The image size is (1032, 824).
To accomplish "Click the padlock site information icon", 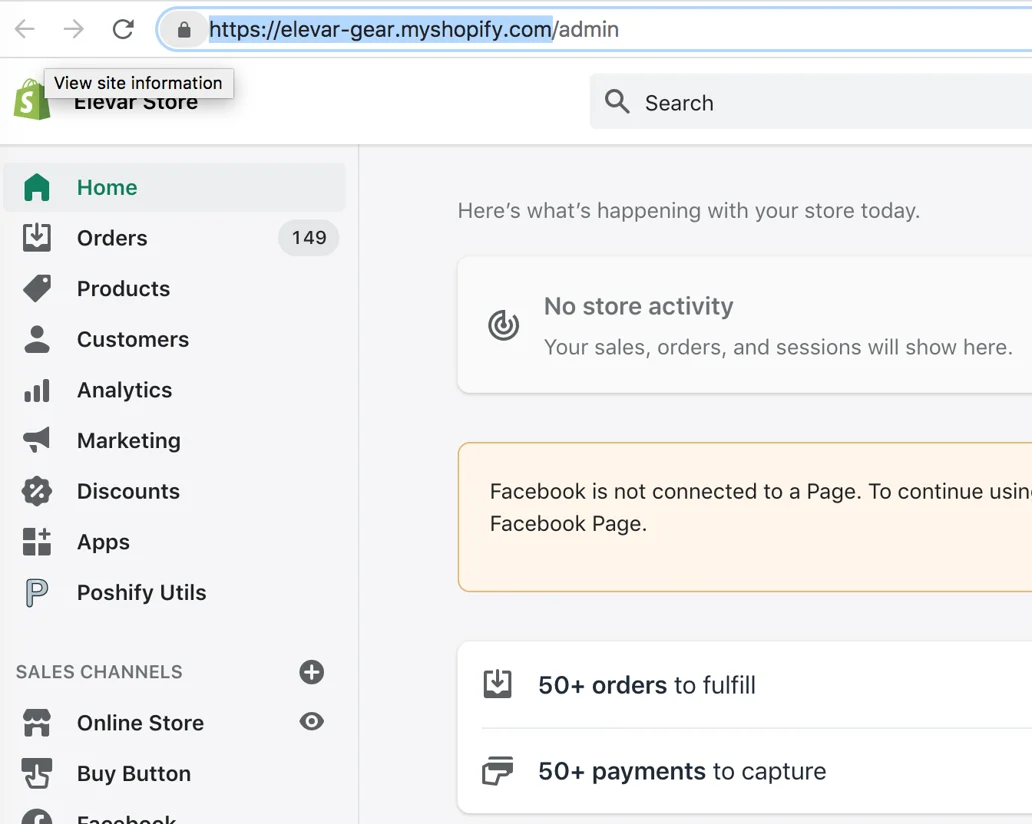I will [x=184, y=30].
